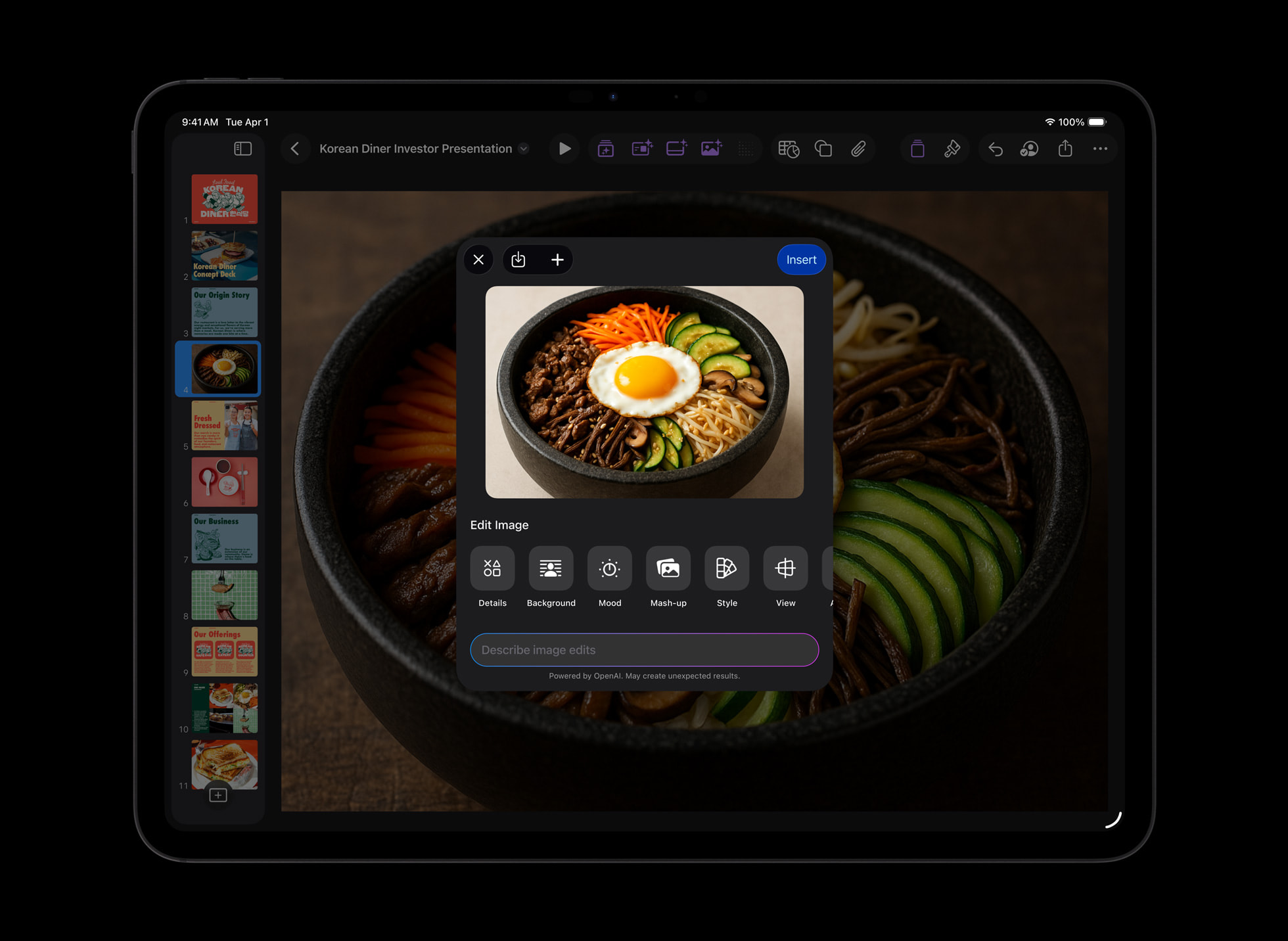Select the Mood image edit option
Image resolution: width=1288 pixels, height=941 pixels.
click(x=609, y=568)
